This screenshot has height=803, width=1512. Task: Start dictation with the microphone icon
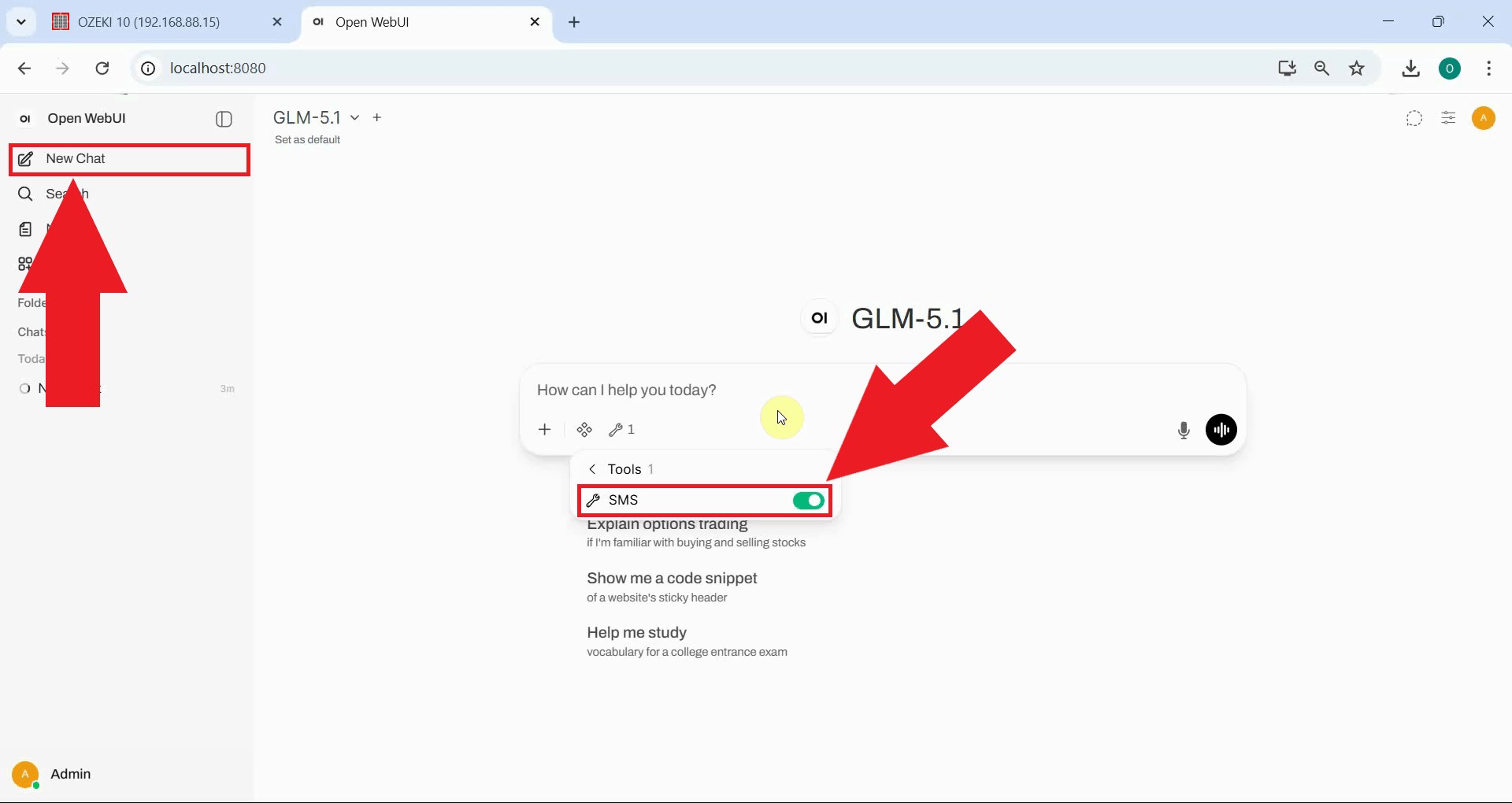(1183, 430)
